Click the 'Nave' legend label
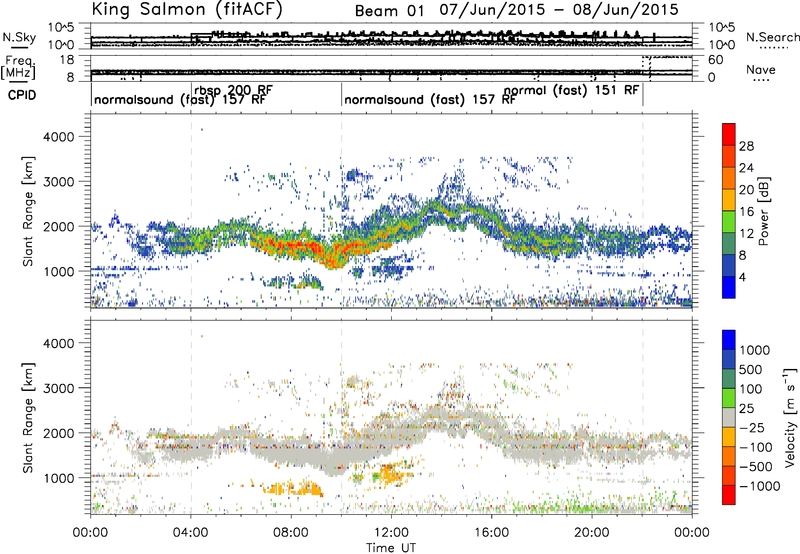The image size is (800, 554). click(x=761, y=70)
